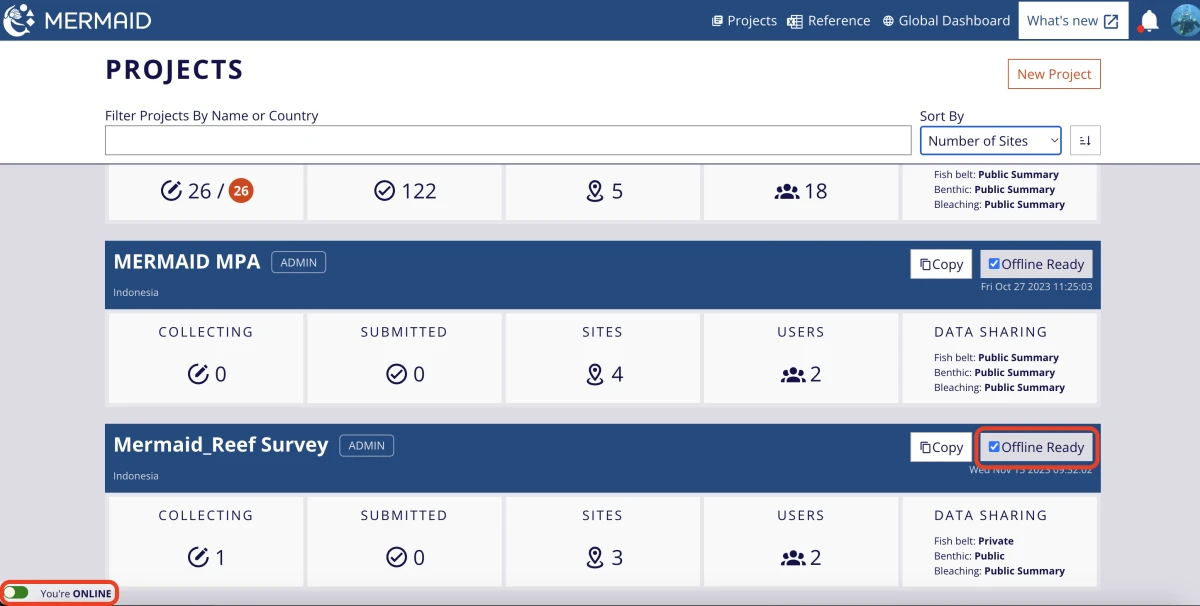Open Data Sharing for Mermaid_Reef Survey

(x=1000, y=540)
